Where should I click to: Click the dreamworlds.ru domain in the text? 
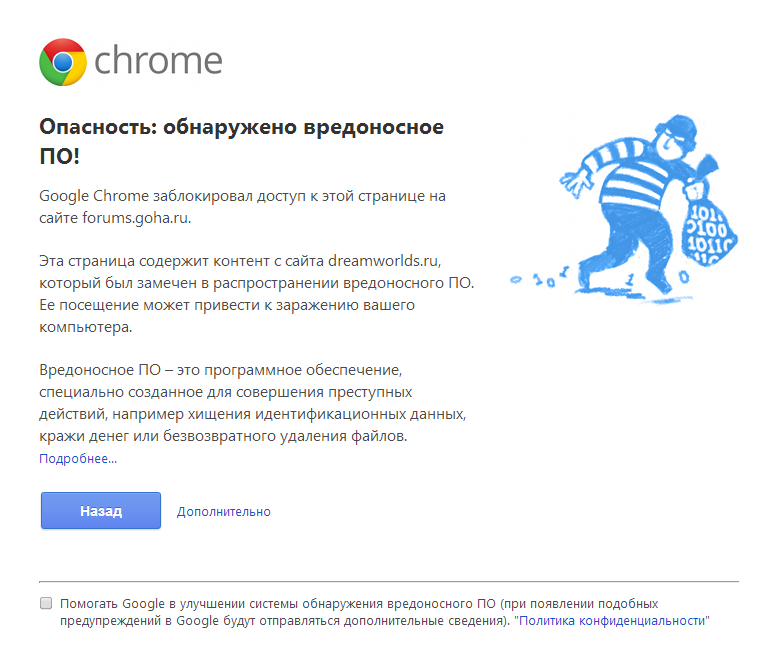coord(383,261)
